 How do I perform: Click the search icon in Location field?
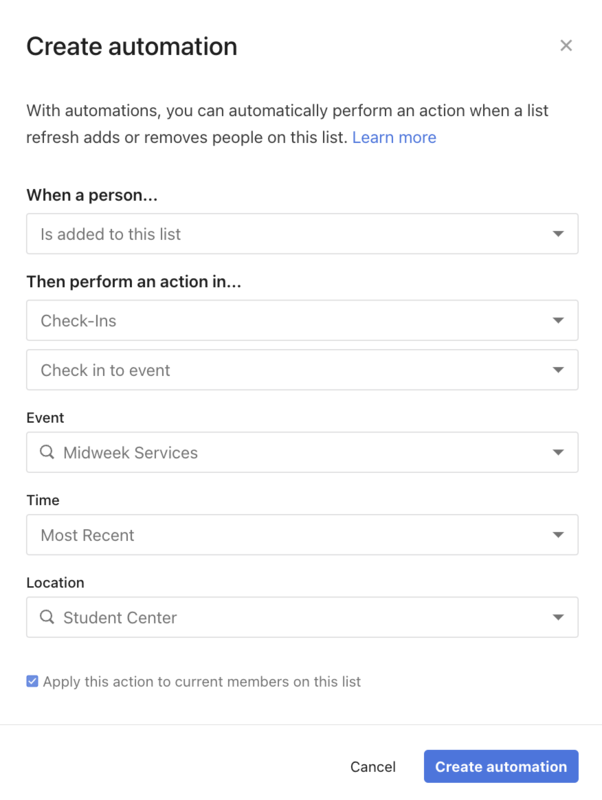(47, 617)
